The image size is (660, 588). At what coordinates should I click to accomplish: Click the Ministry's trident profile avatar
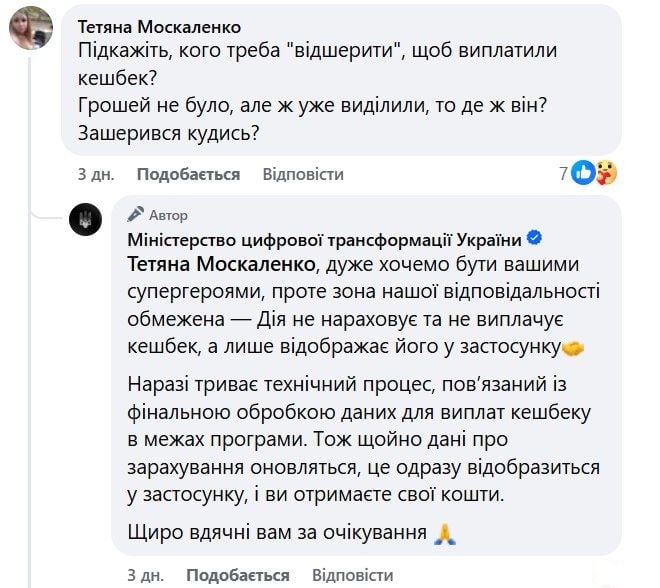click(x=85, y=219)
